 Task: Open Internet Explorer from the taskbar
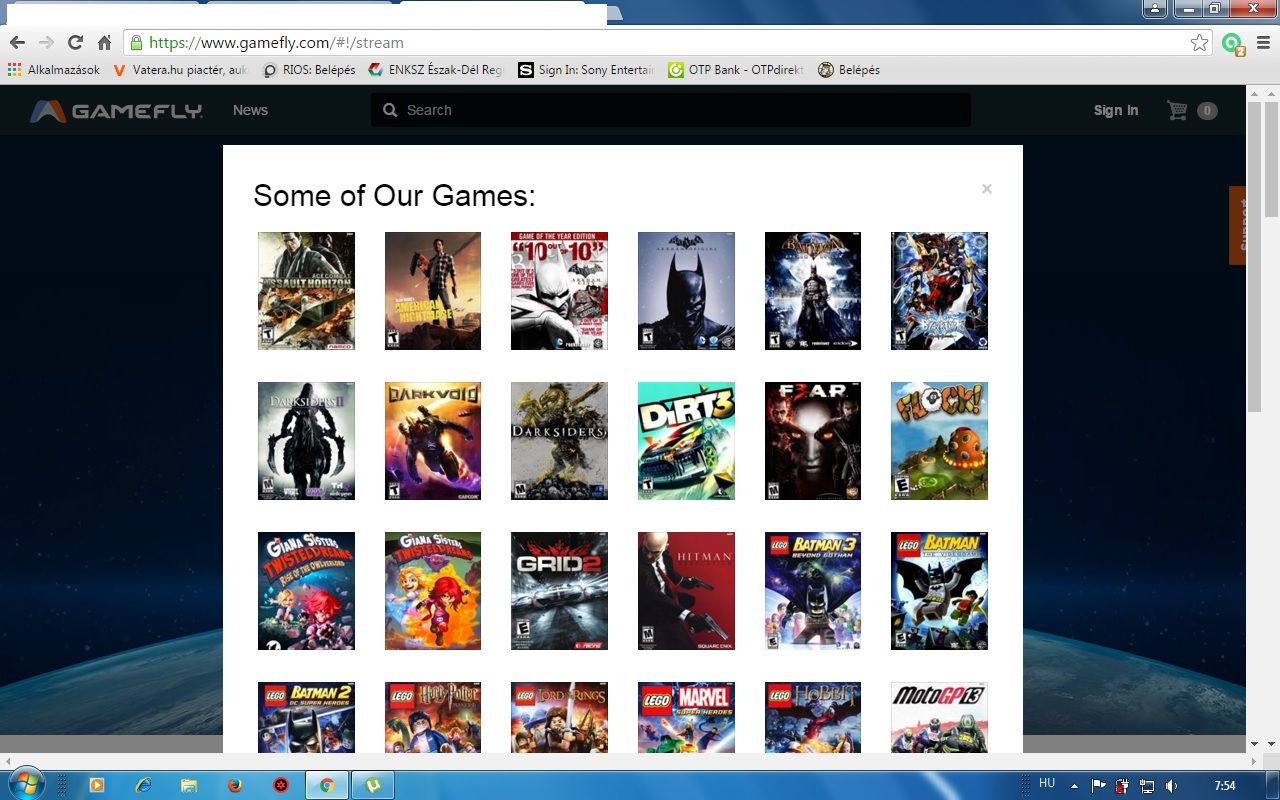click(x=143, y=785)
